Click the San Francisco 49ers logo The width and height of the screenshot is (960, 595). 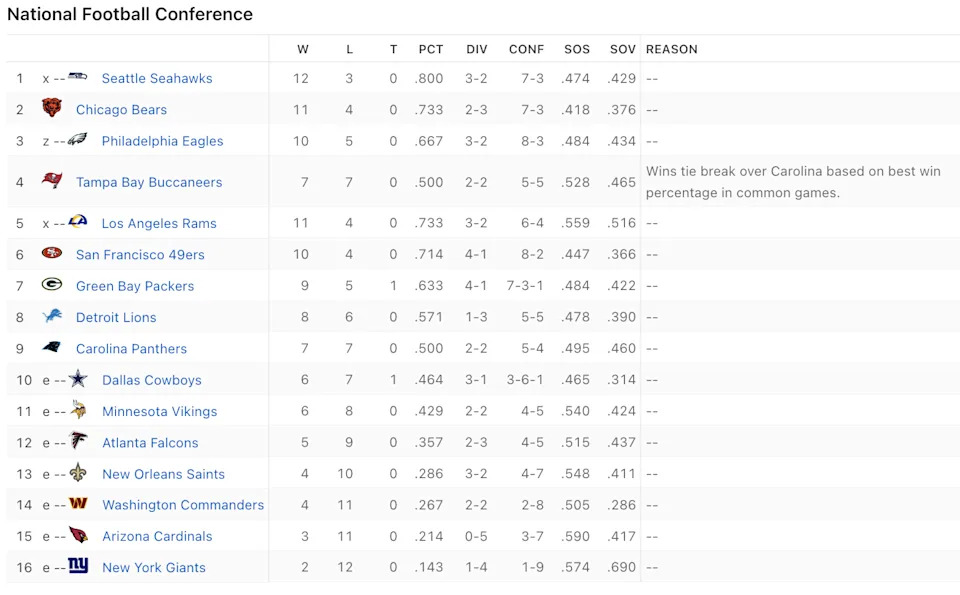(x=52, y=254)
